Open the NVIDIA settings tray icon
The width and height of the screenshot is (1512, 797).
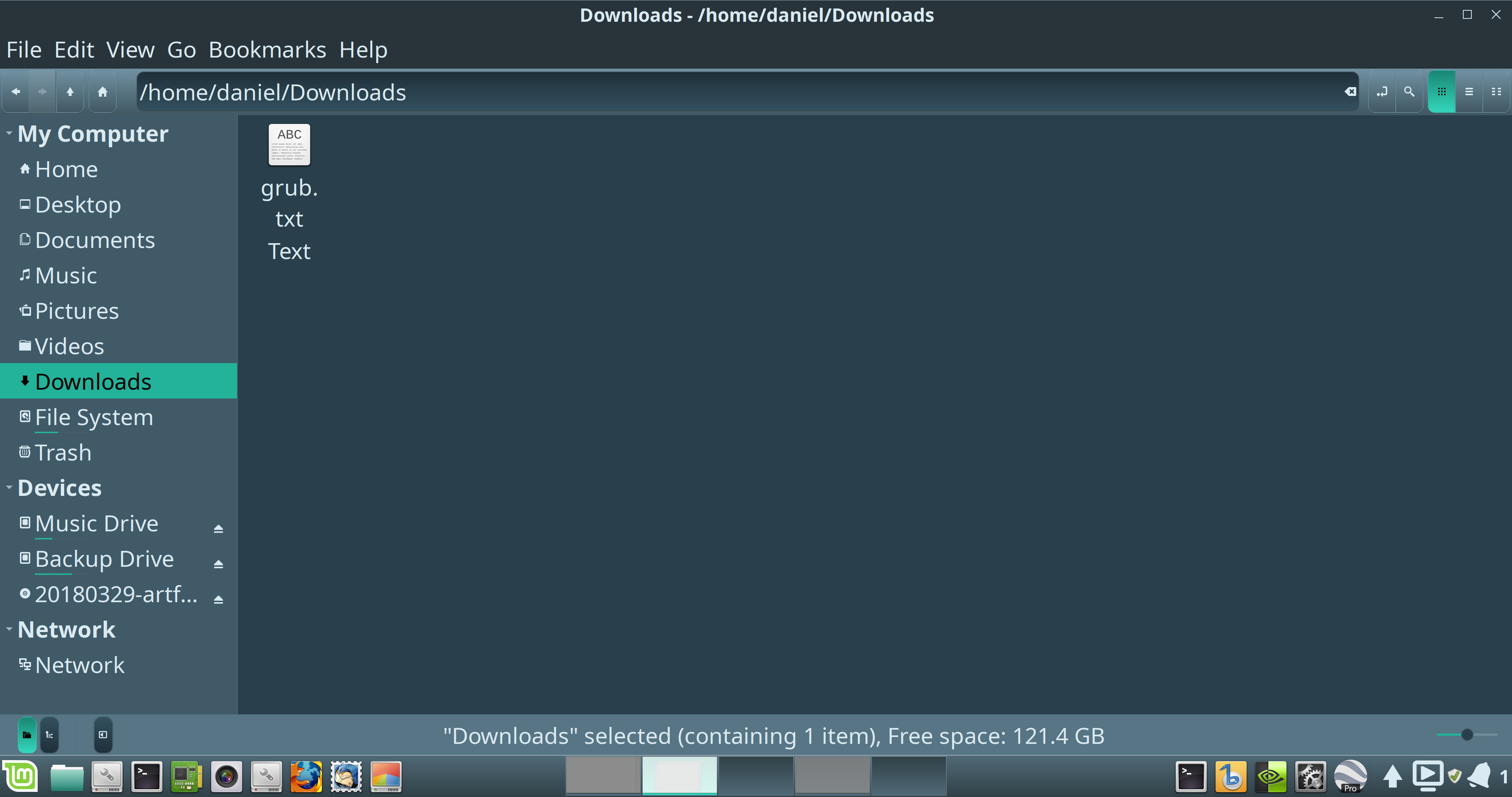click(1271, 776)
